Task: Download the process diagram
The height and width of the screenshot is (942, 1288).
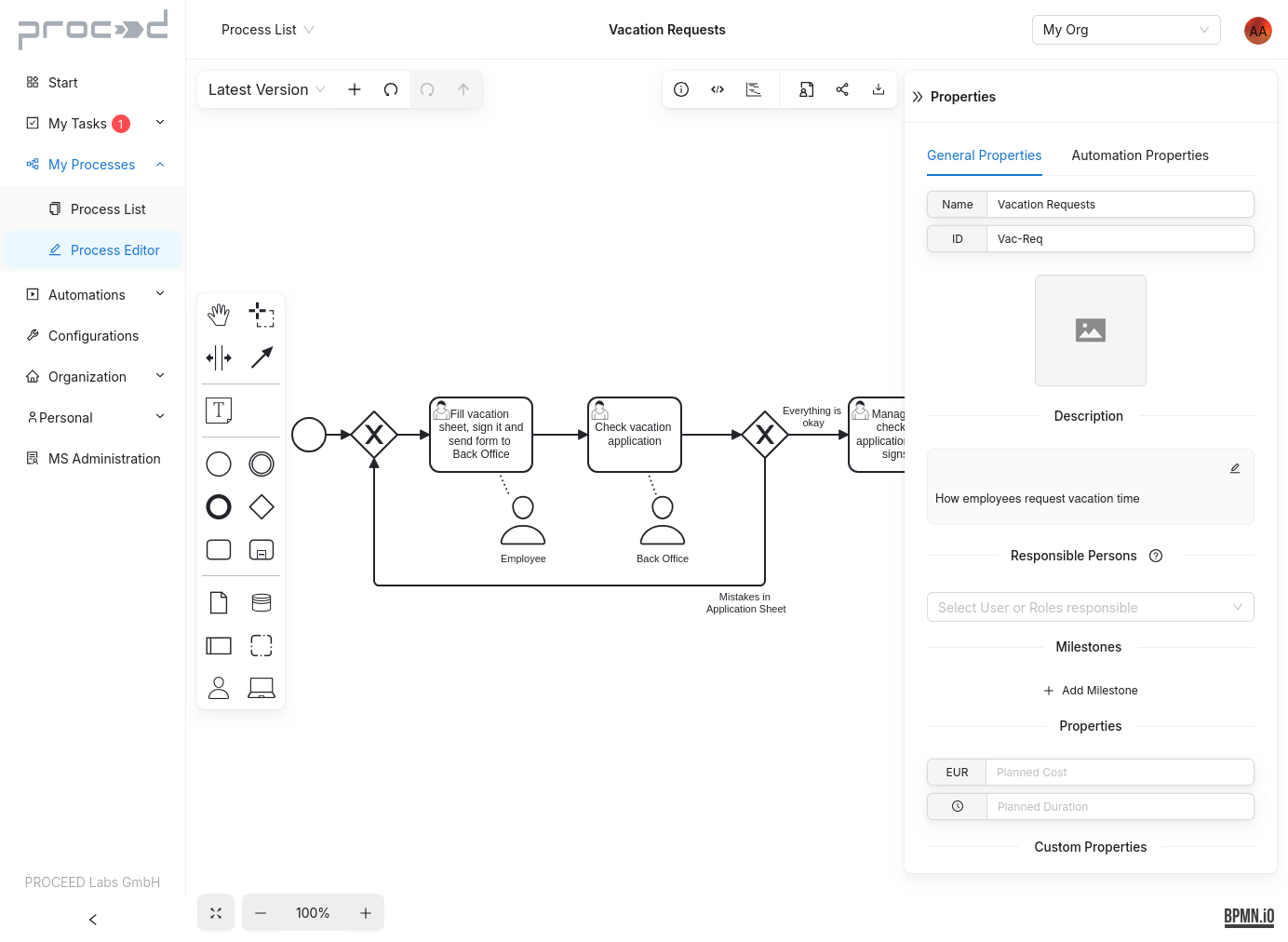Action: [x=878, y=89]
